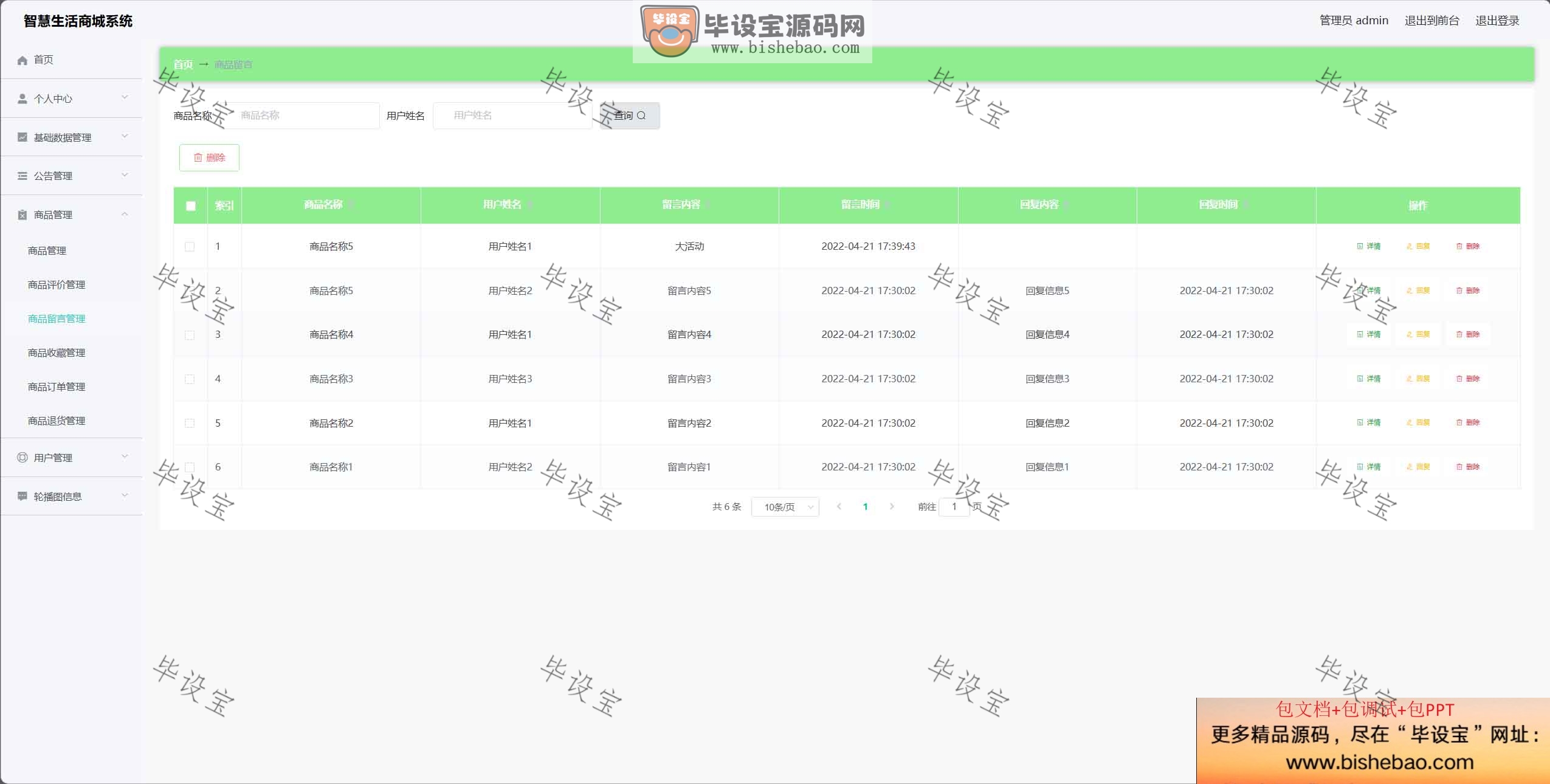
Task: Click the 前往 page number input
Action: click(x=954, y=507)
